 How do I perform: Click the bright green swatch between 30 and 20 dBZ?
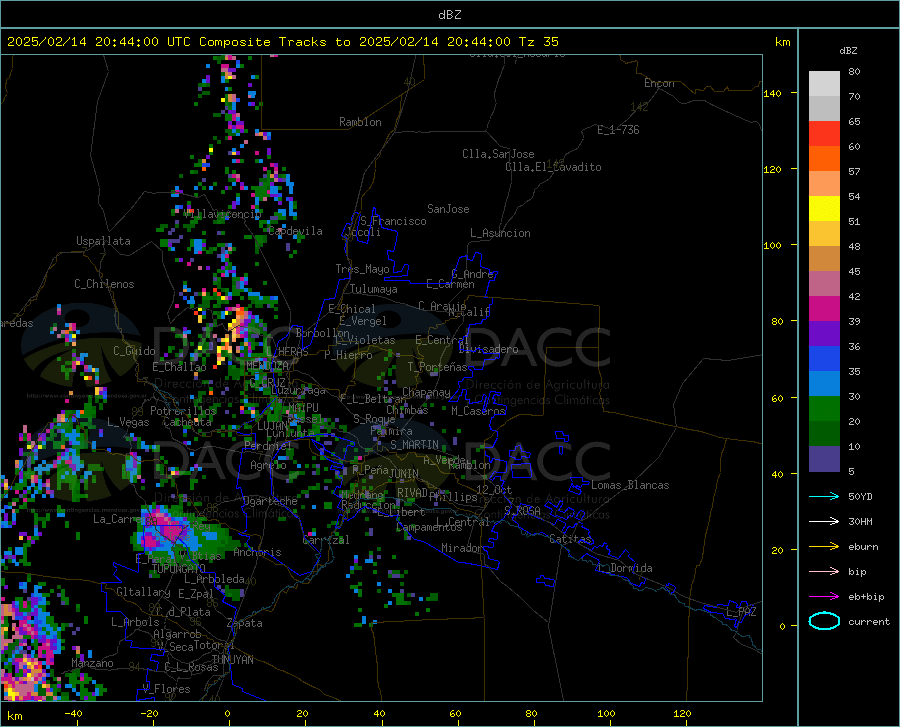[824, 409]
